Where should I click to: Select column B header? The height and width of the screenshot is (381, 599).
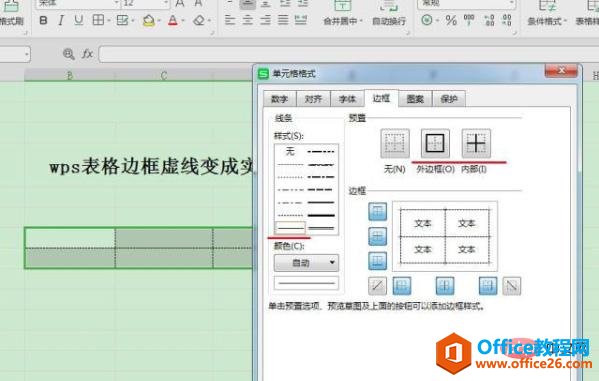click(70, 76)
